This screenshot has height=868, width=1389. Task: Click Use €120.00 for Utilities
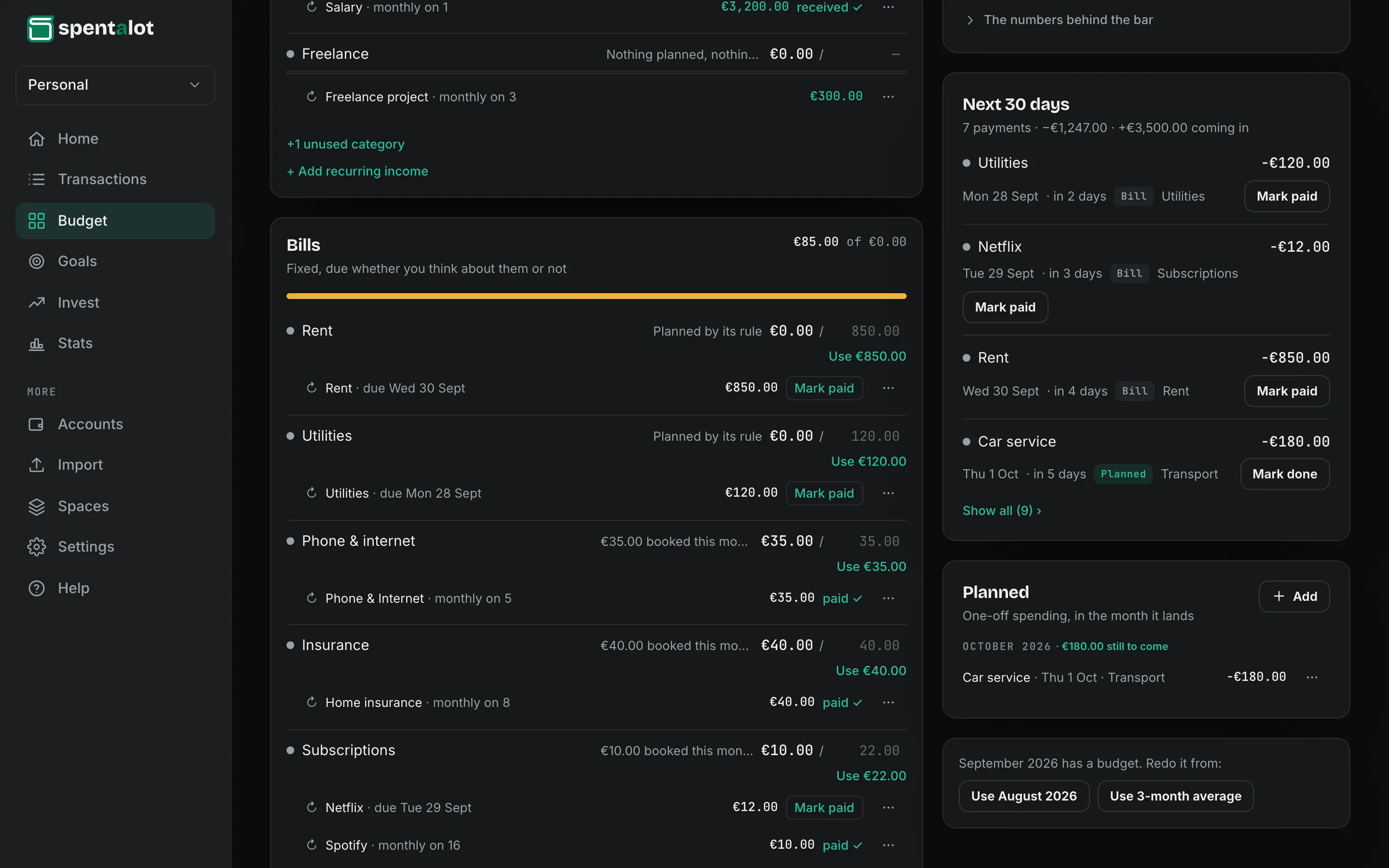[x=869, y=461]
